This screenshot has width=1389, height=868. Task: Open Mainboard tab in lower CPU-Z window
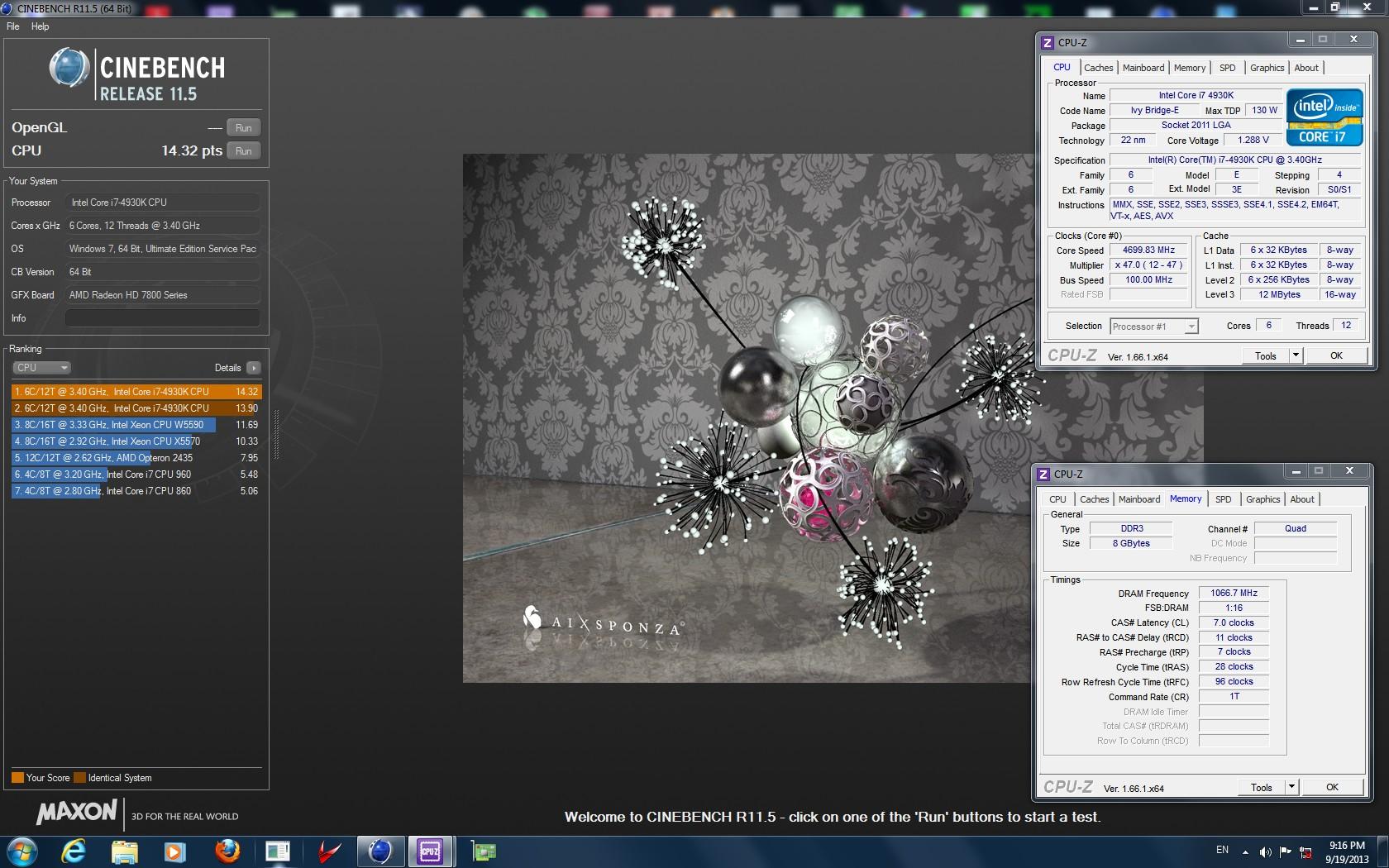pos(1139,499)
